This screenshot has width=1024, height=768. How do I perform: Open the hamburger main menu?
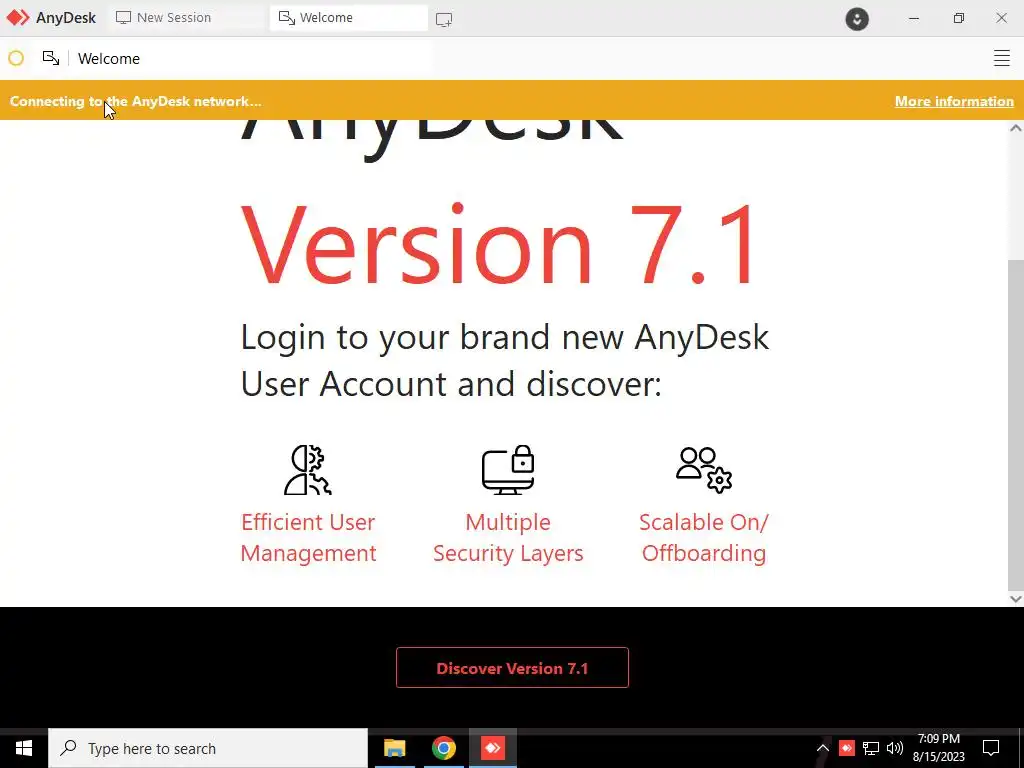(1002, 58)
